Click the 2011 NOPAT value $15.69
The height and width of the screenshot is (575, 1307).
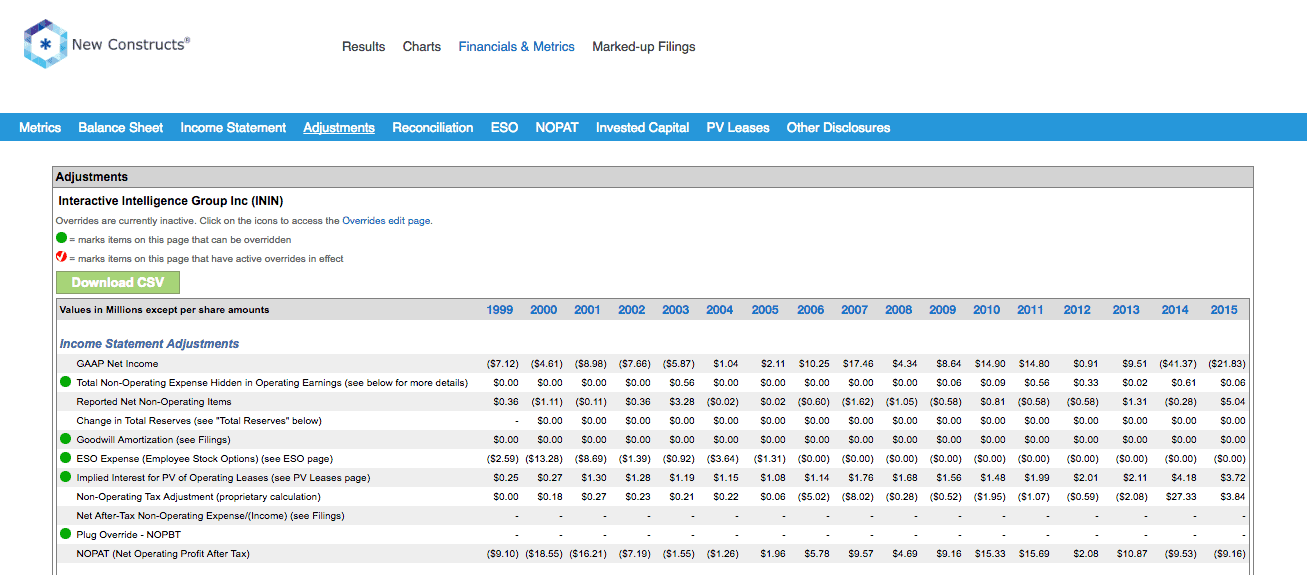point(1036,553)
